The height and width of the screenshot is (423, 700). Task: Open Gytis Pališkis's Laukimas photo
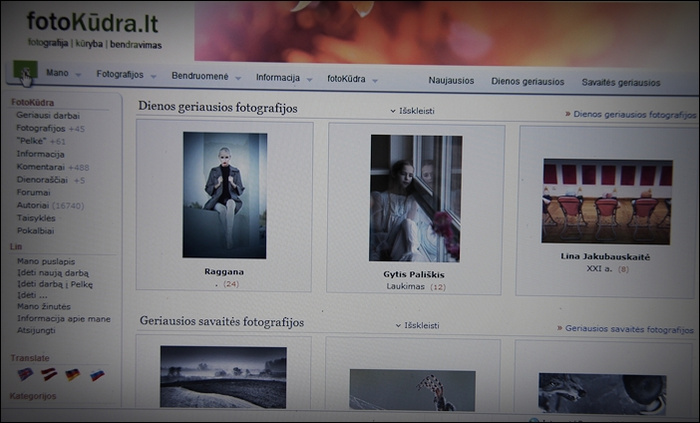point(416,198)
